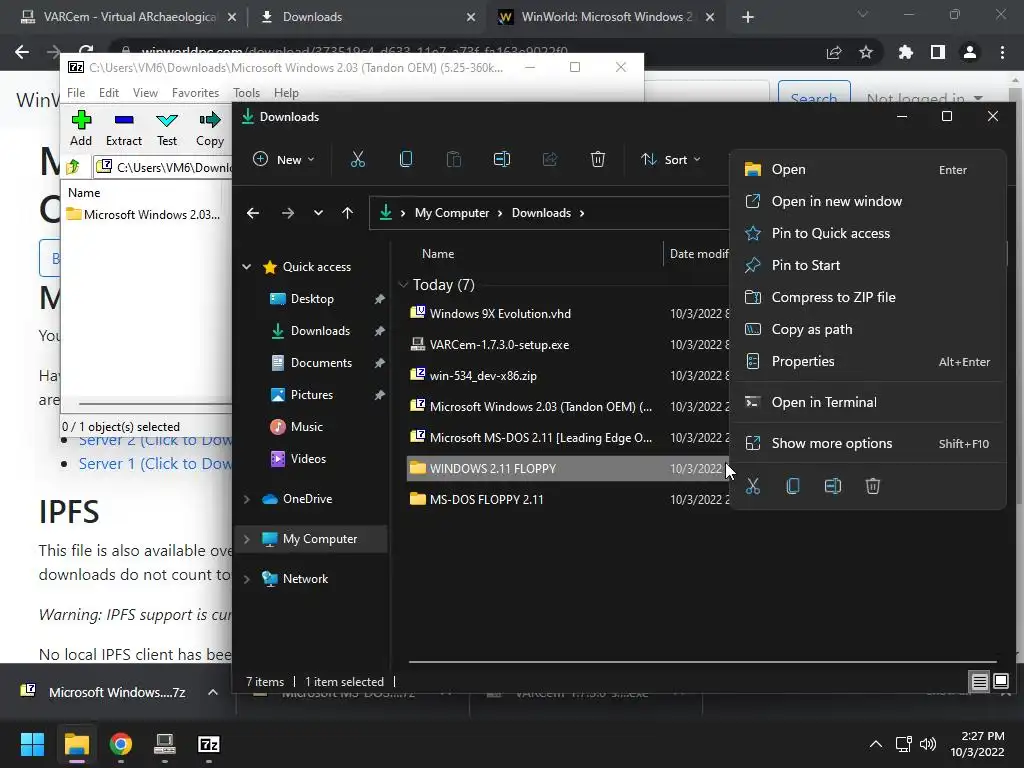Screen dimensions: 1024x768
Task: Select Pin to Quick access
Action: tap(867, 233)
